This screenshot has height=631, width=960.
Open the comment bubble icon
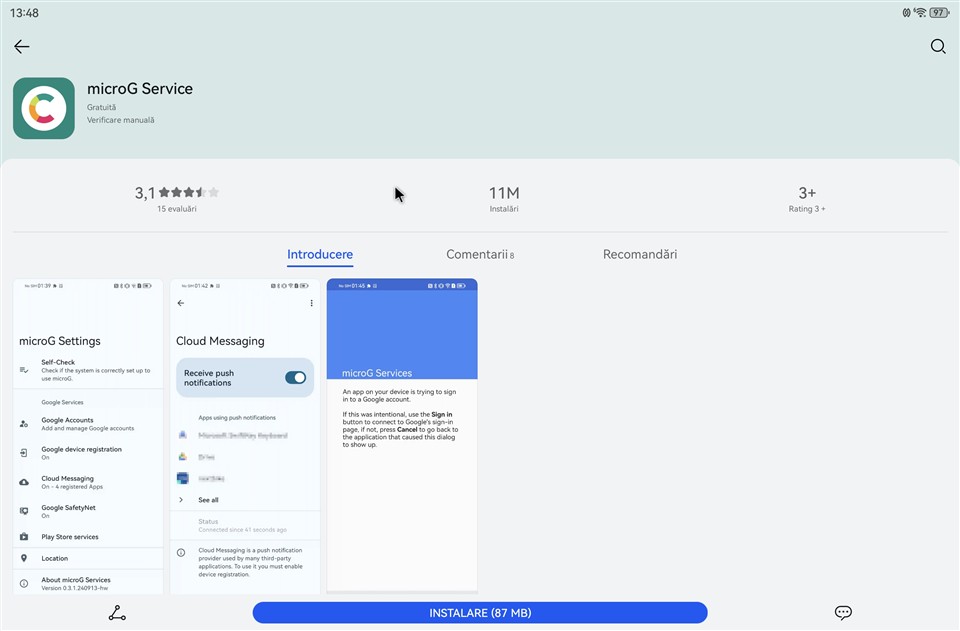click(843, 613)
